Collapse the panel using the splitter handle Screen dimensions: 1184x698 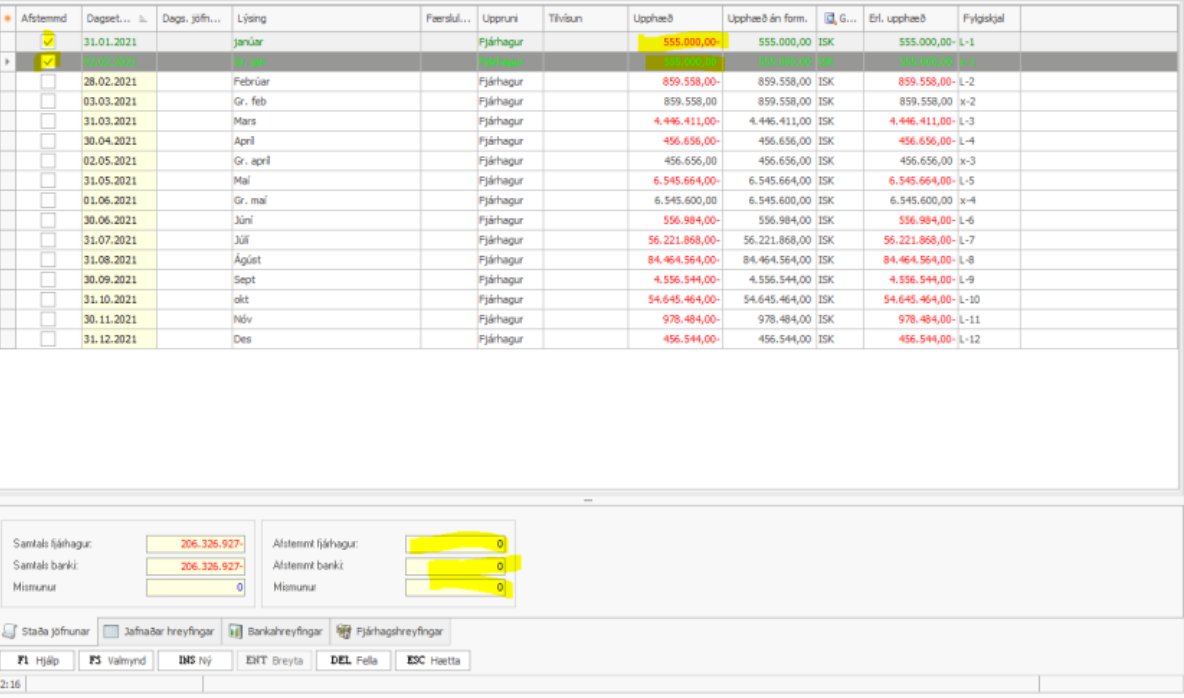tap(588, 498)
